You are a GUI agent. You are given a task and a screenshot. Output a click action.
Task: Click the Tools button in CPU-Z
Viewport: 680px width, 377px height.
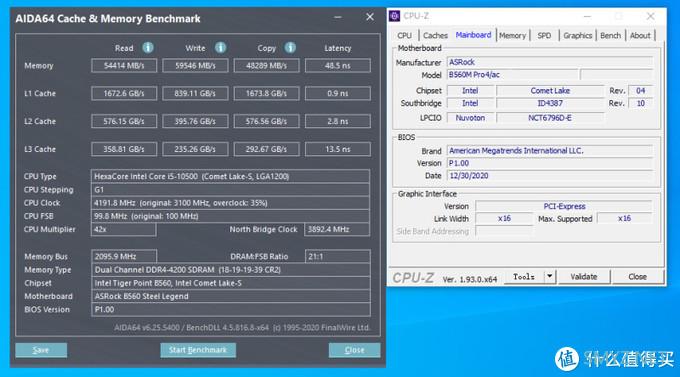click(524, 276)
